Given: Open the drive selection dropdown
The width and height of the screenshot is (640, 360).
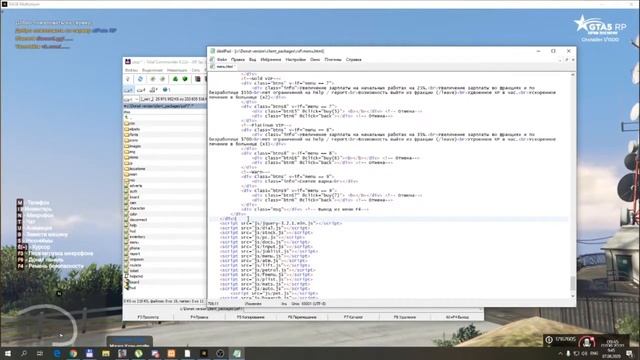Looking at the screenshot, I should (x=131, y=99).
